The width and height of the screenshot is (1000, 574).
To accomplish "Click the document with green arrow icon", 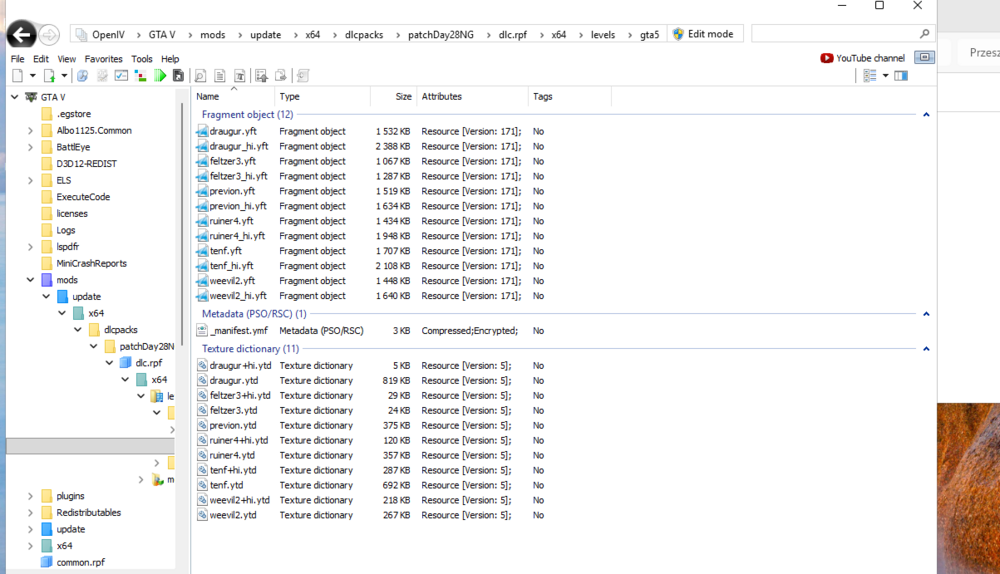I will 49,76.
